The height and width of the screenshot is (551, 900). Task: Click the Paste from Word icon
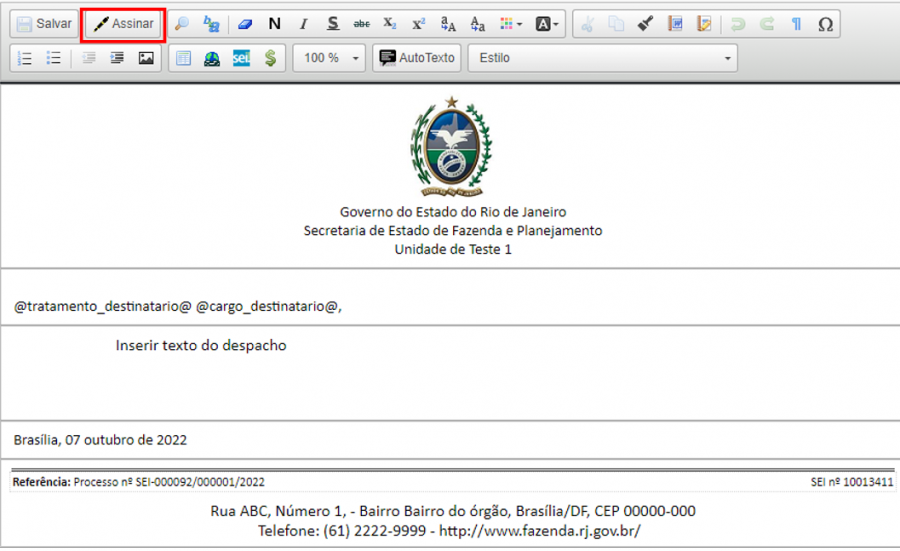click(676, 24)
